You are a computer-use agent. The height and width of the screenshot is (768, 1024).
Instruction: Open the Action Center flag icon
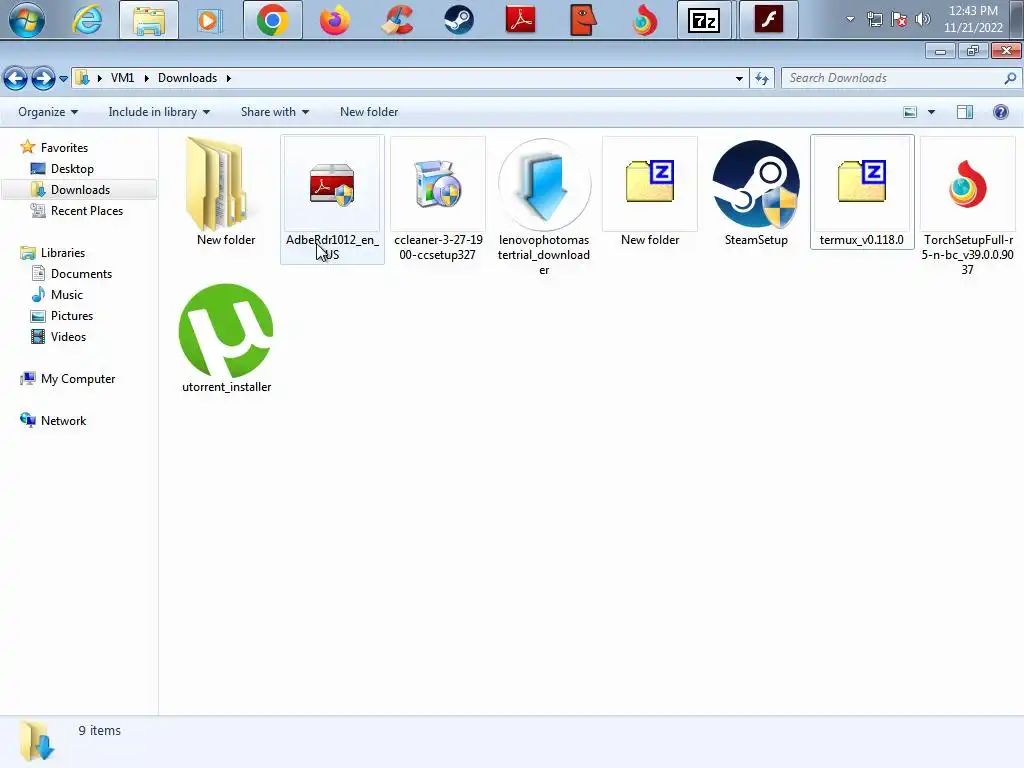click(899, 19)
